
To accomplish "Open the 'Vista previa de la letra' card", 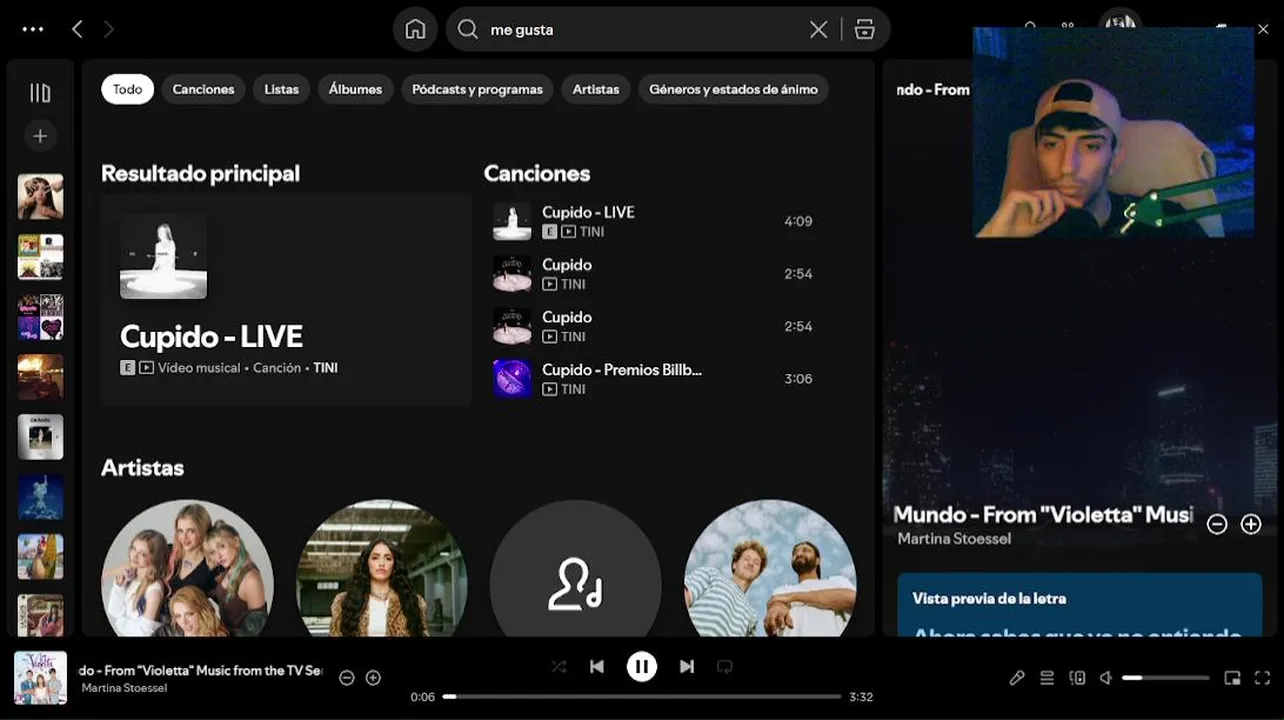I will [1079, 605].
